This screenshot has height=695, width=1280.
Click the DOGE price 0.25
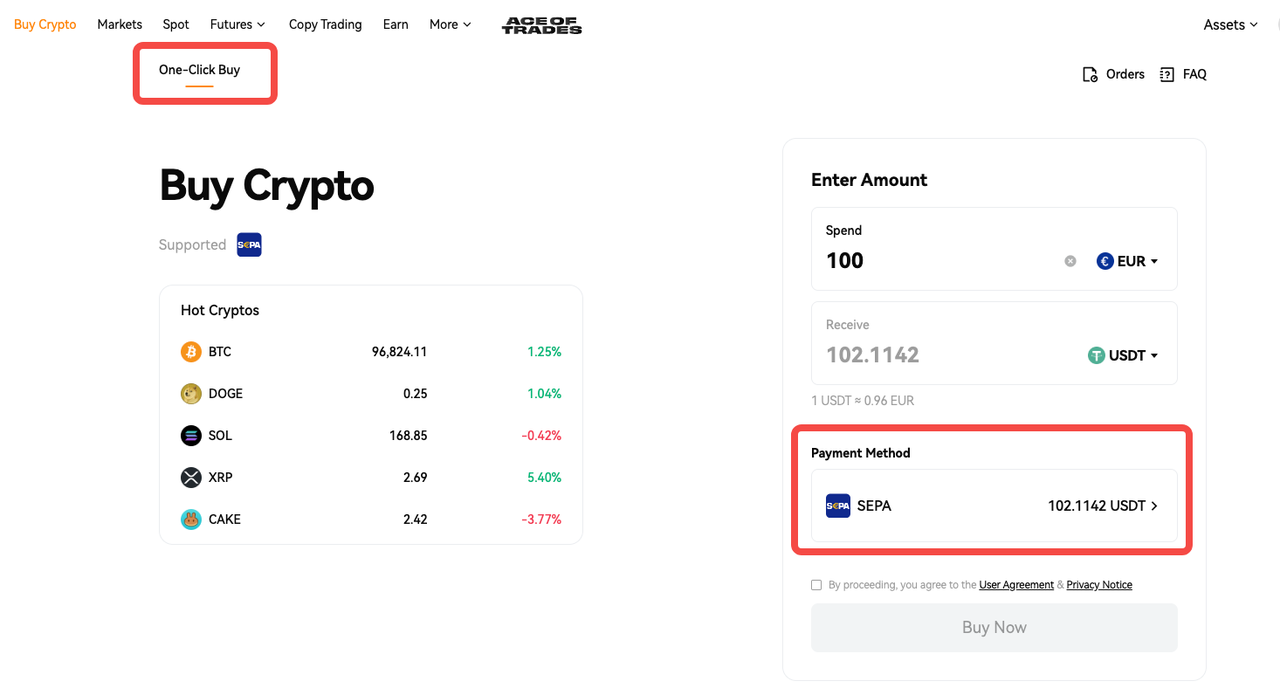415,394
